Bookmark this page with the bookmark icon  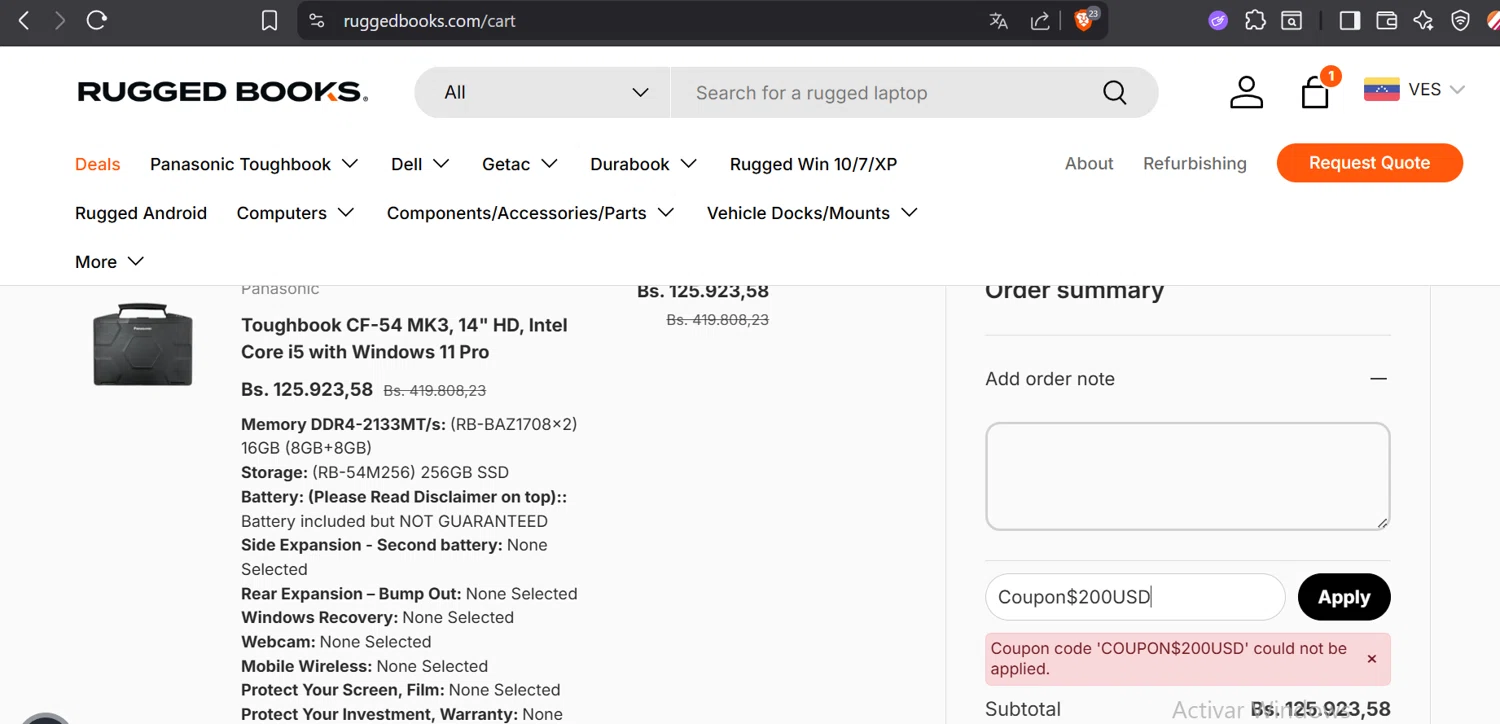point(269,21)
